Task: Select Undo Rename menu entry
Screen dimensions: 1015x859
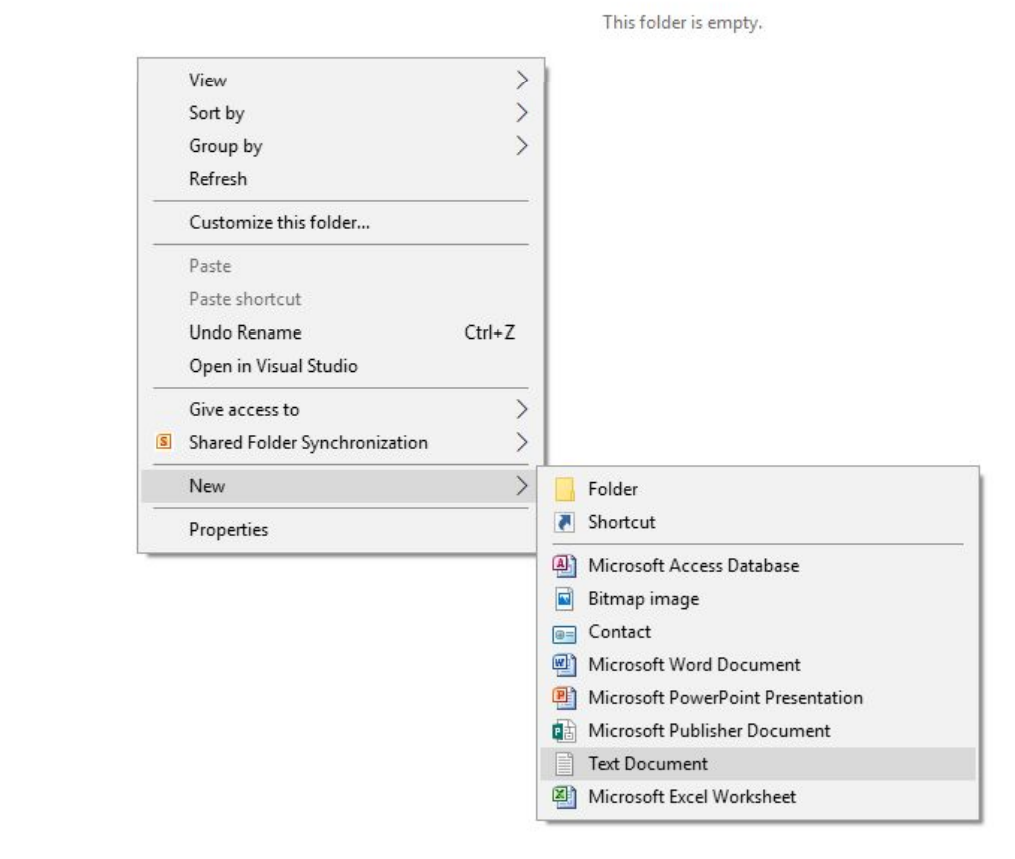Action: pyautogui.click(x=245, y=333)
